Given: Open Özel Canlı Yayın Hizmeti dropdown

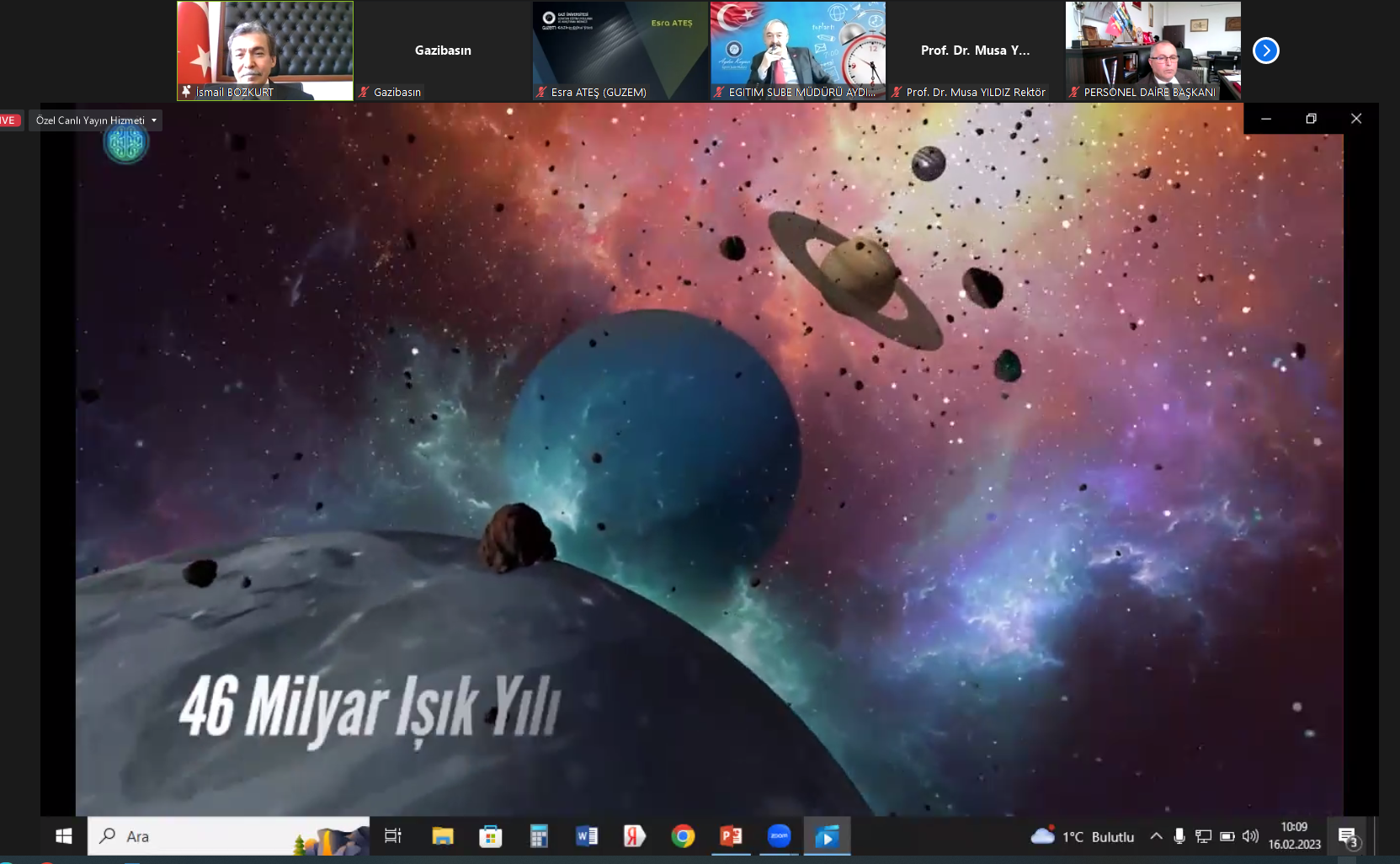Looking at the screenshot, I should click(96, 120).
